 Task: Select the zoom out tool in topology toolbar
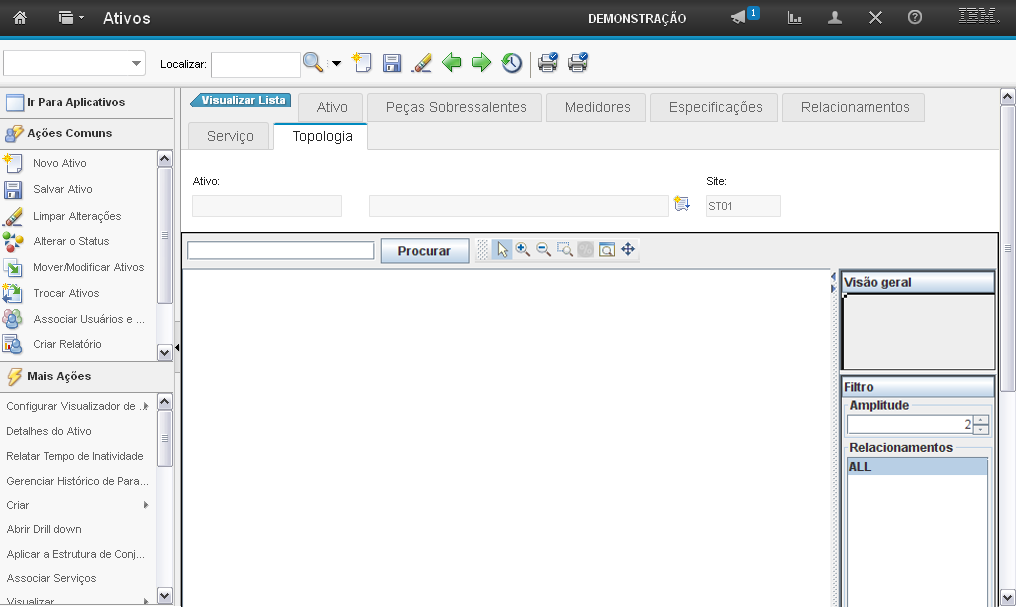544,250
